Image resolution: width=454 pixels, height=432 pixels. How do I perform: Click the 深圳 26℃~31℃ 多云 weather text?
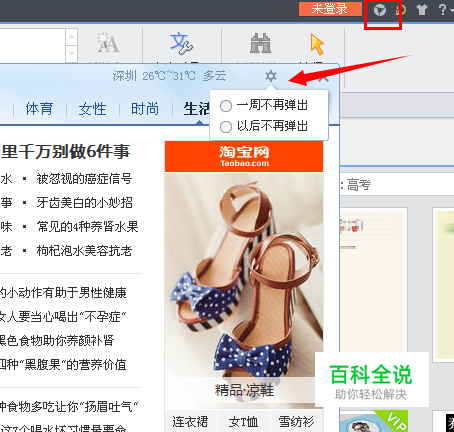[x=170, y=76]
